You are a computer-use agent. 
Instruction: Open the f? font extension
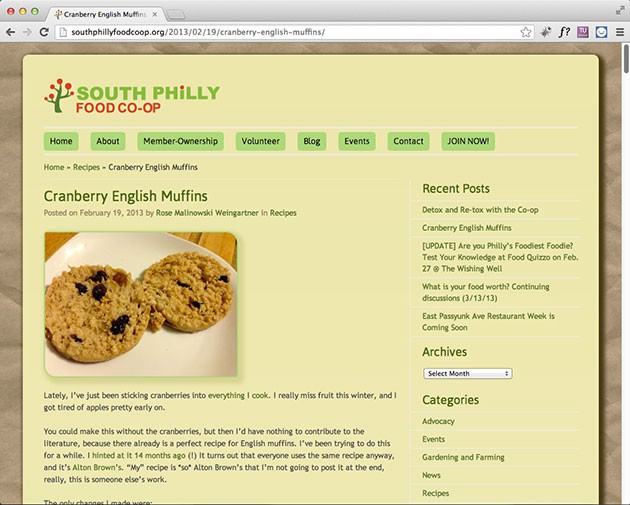click(x=564, y=32)
